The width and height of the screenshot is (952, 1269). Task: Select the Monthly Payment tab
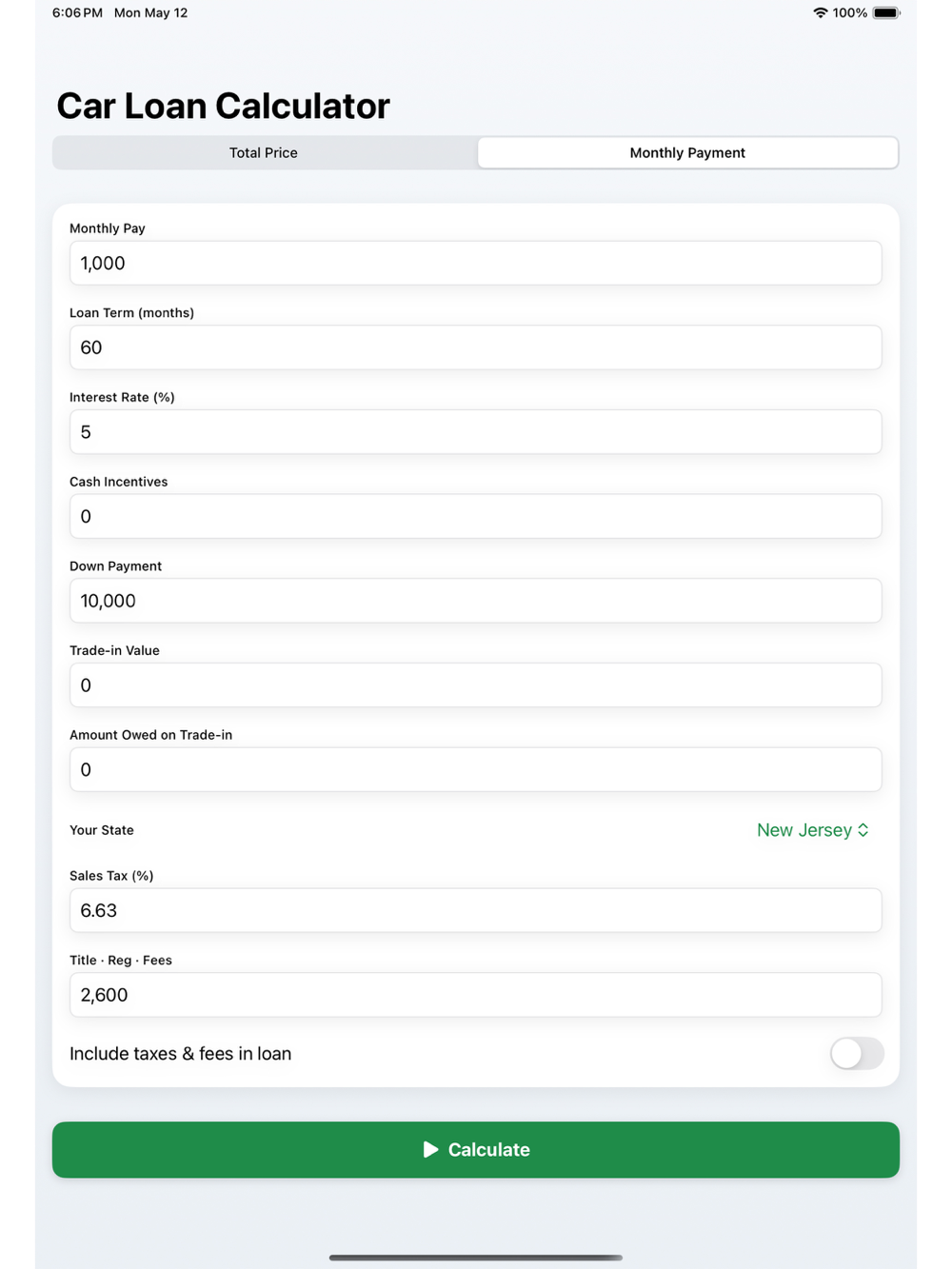687,152
